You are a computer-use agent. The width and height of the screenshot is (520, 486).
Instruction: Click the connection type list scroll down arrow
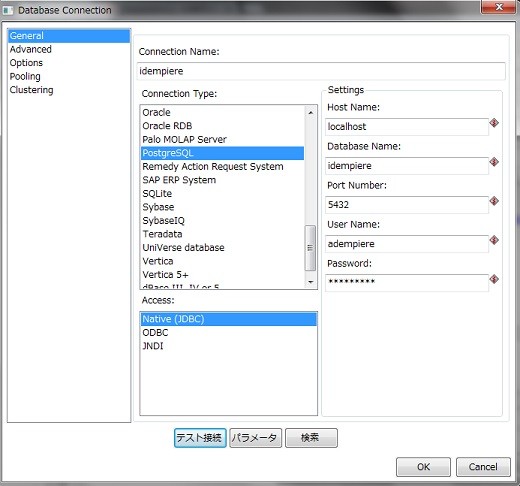click(x=310, y=282)
